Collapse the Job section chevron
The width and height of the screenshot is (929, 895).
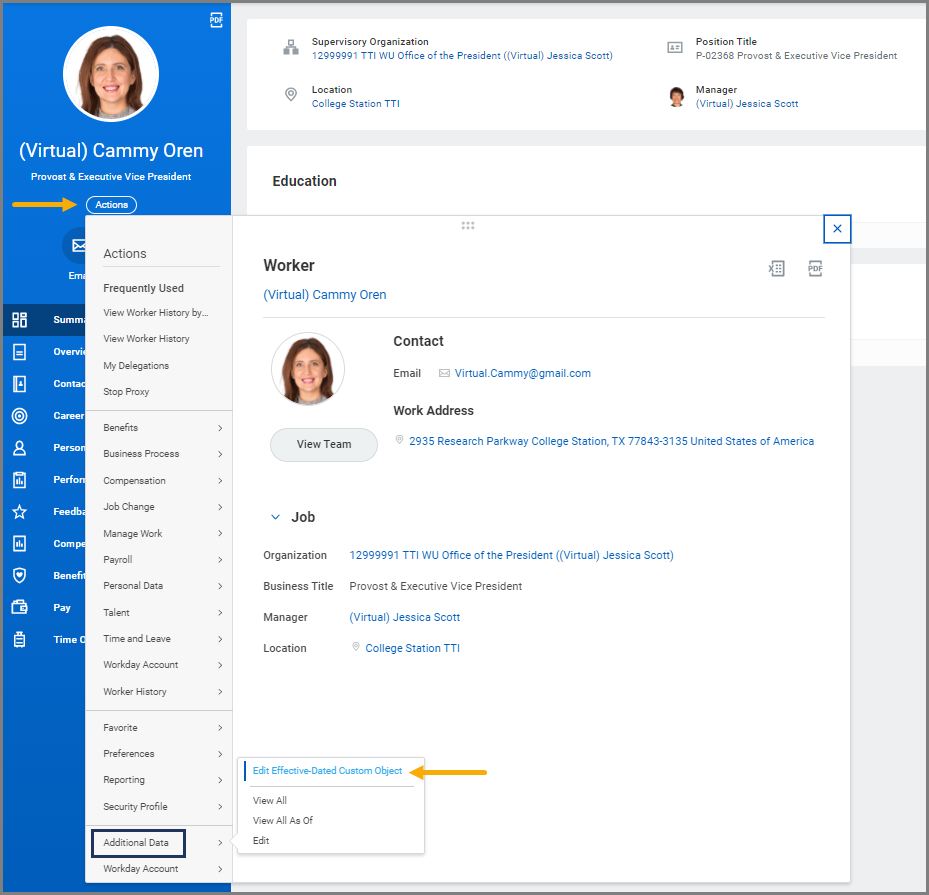276,517
